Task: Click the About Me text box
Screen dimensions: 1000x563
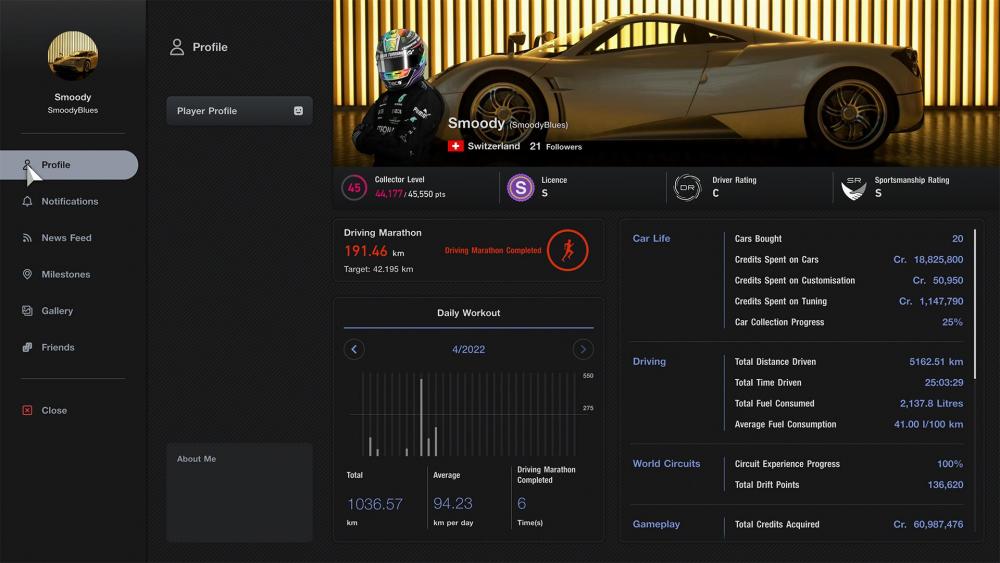Action: coord(239,492)
